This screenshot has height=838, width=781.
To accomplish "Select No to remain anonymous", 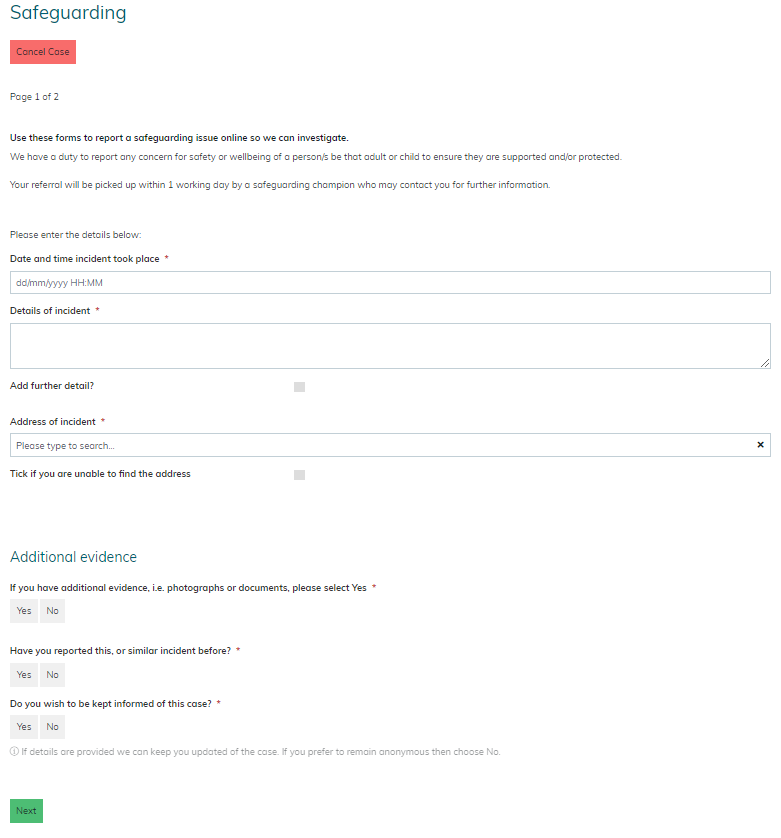I will [52, 727].
